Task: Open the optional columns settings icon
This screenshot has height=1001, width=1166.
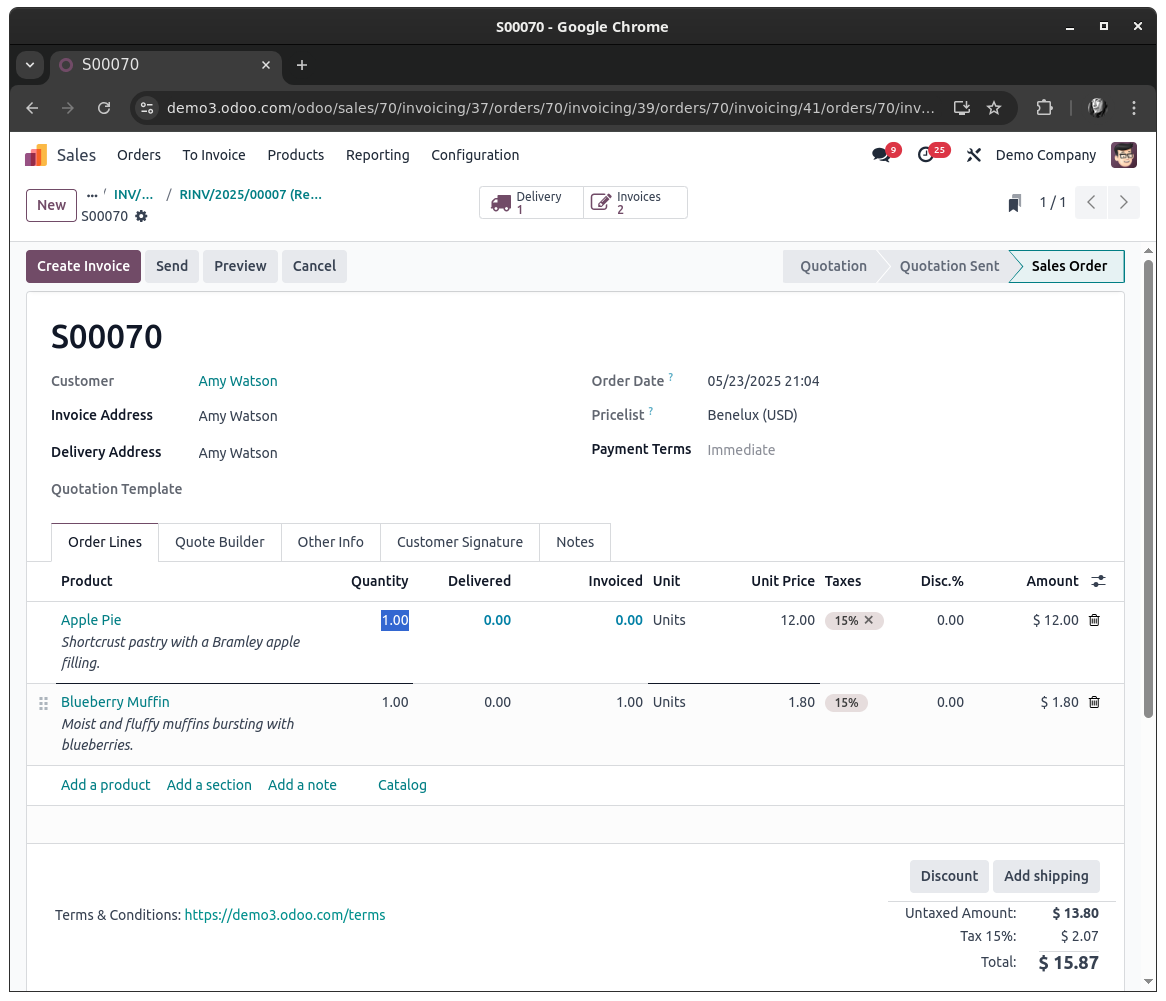Action: click(x=1098, y=582)
